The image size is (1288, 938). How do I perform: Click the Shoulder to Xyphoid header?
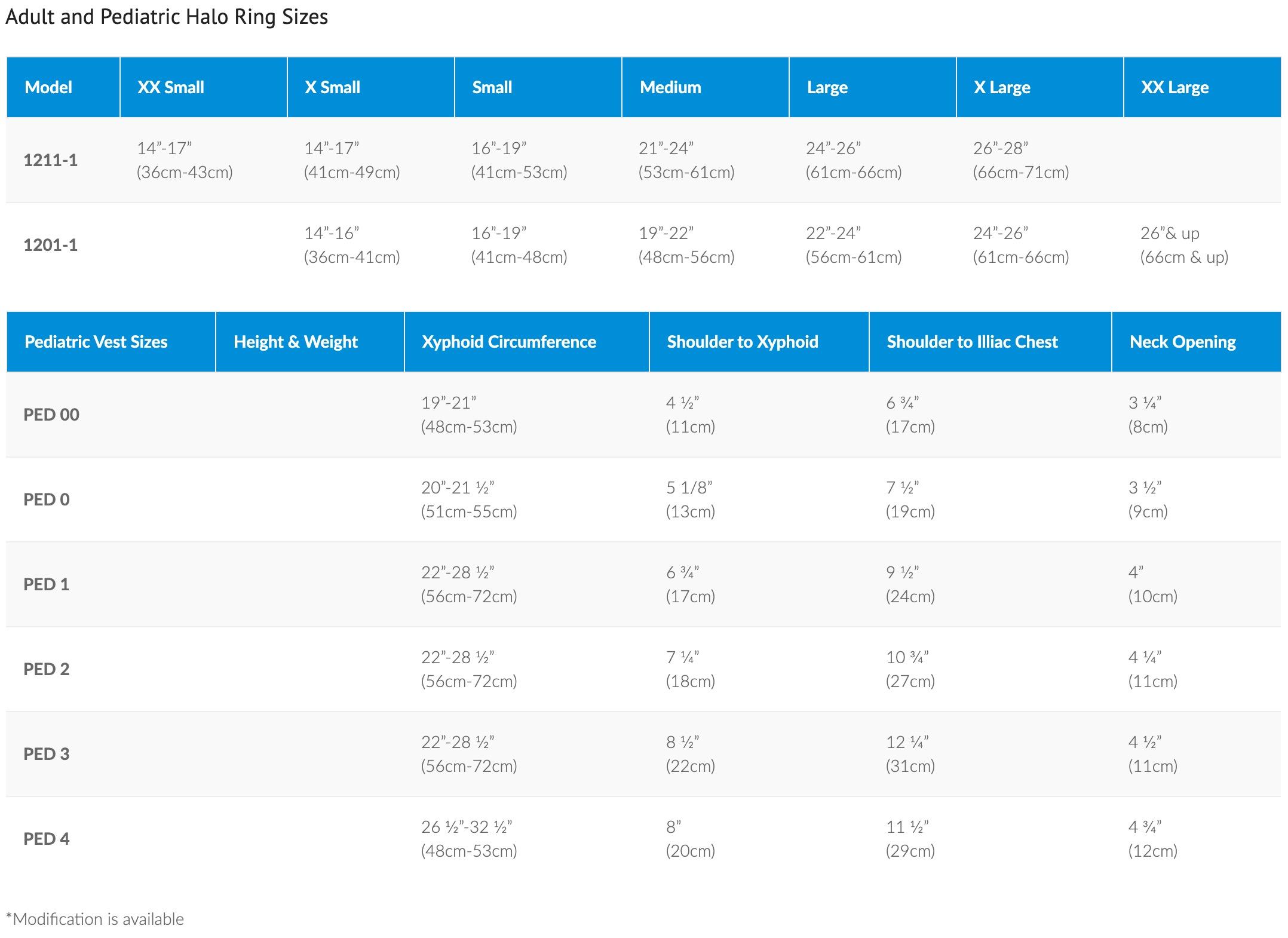click(742, 342)
